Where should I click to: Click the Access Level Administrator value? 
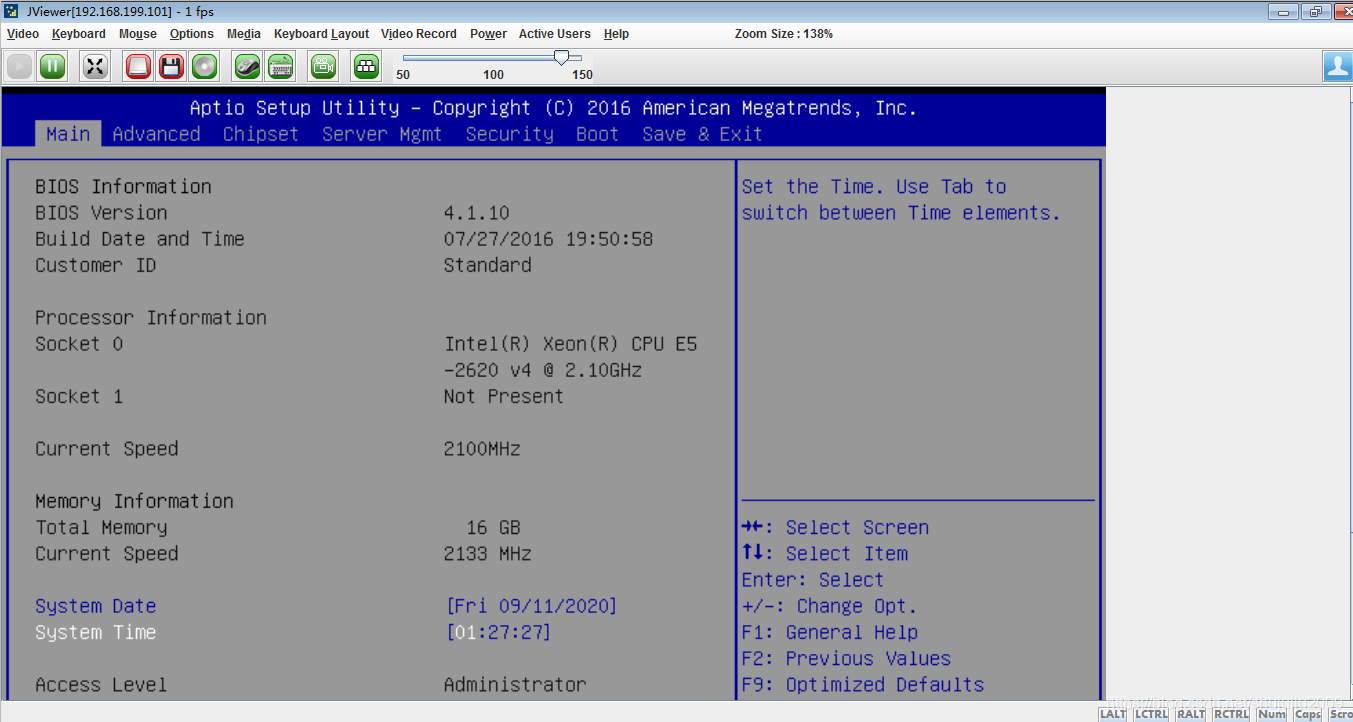point(515,685)
